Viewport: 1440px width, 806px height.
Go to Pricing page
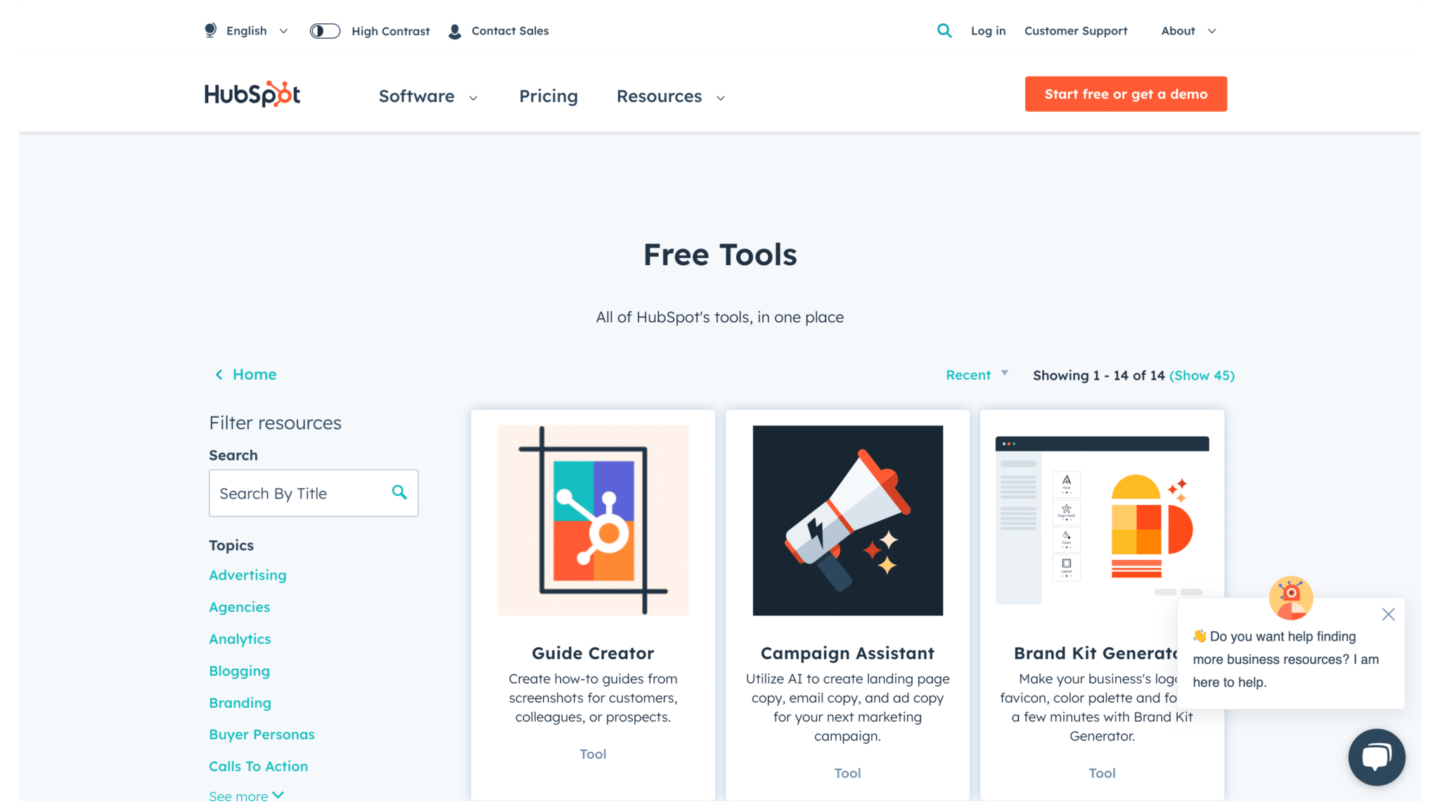(x=548, y=96)
